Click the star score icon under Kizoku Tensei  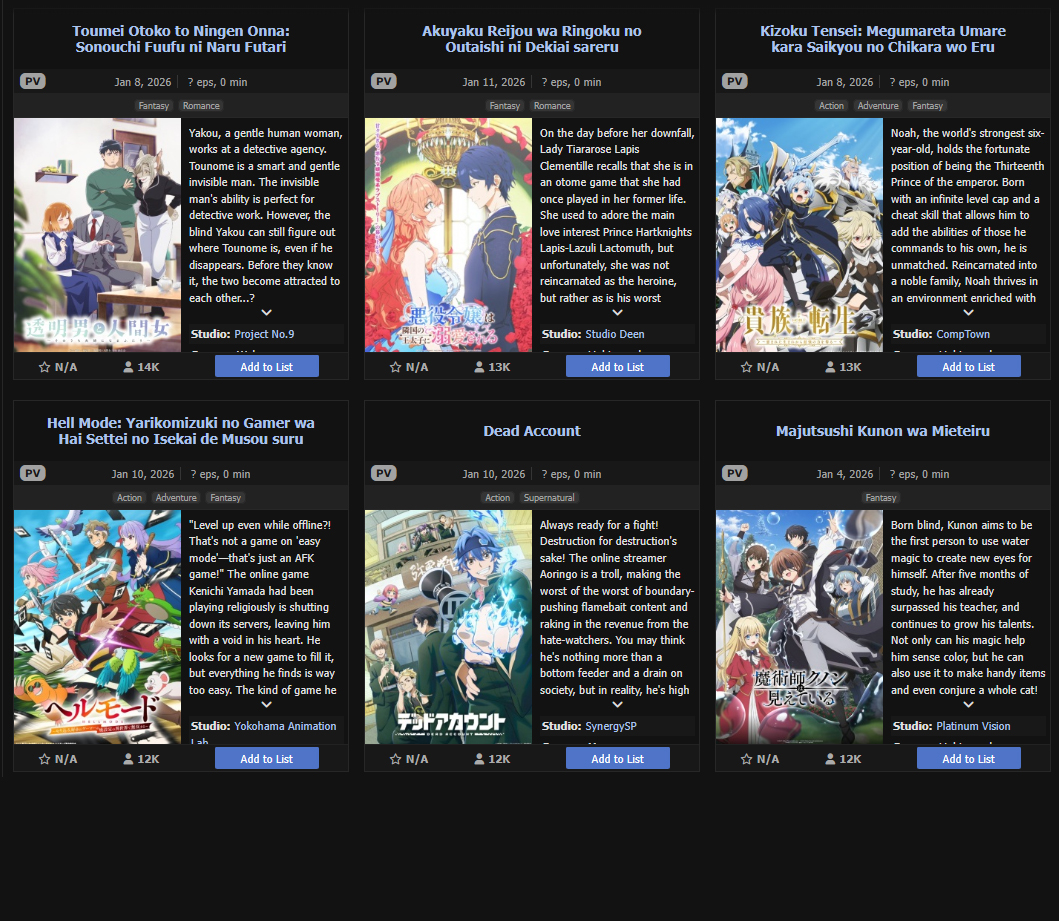coord(746,367)
